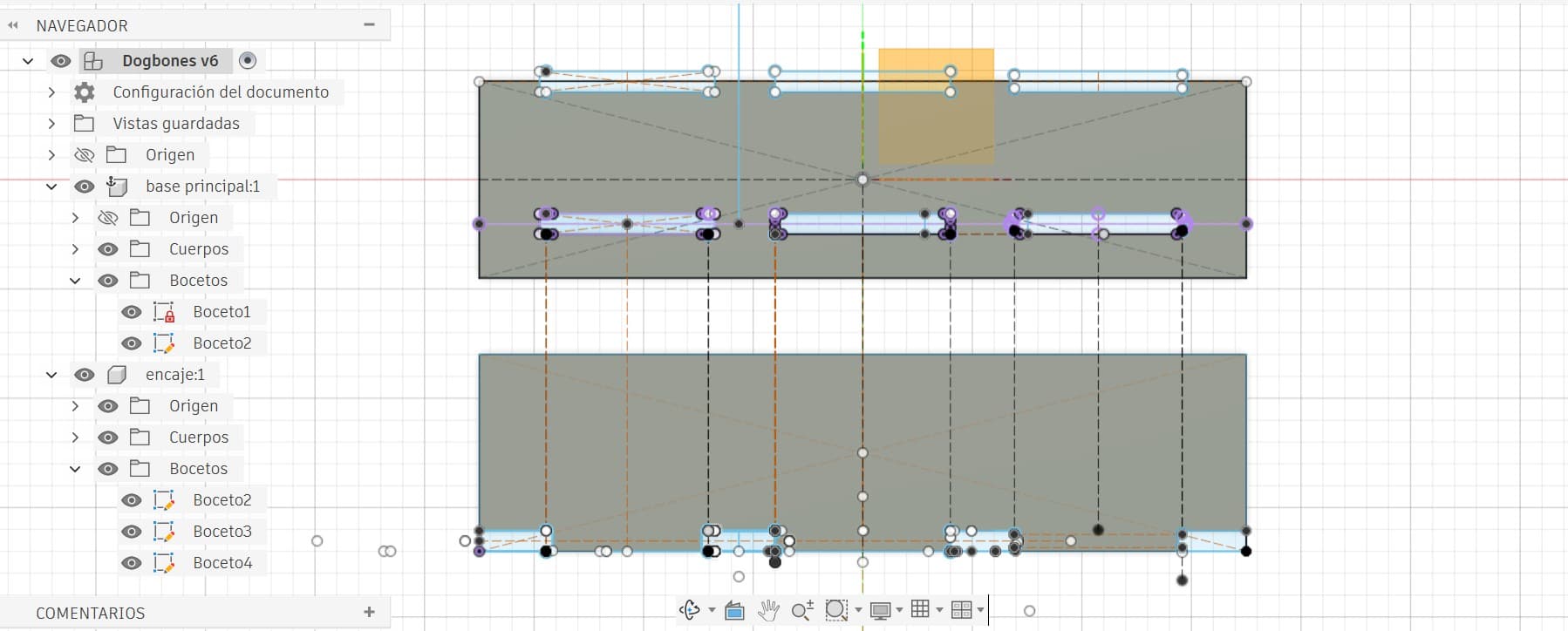The width and height of the screenshot is (1568, 631).
Task: Open the Viewports dropdown arrow
Action: [980, 610]
